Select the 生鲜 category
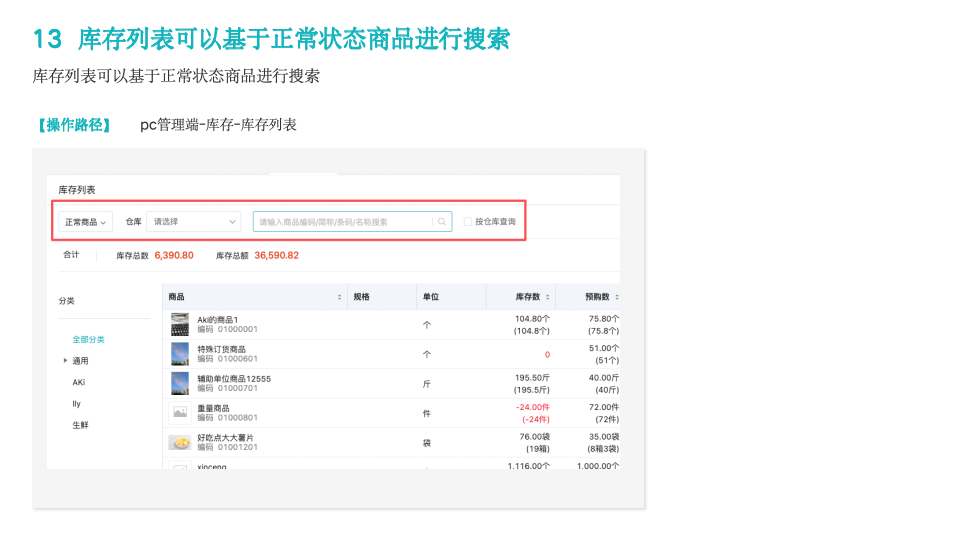This screenshot has height=540, width=959. pyautogui.click(x=80, y=425)
